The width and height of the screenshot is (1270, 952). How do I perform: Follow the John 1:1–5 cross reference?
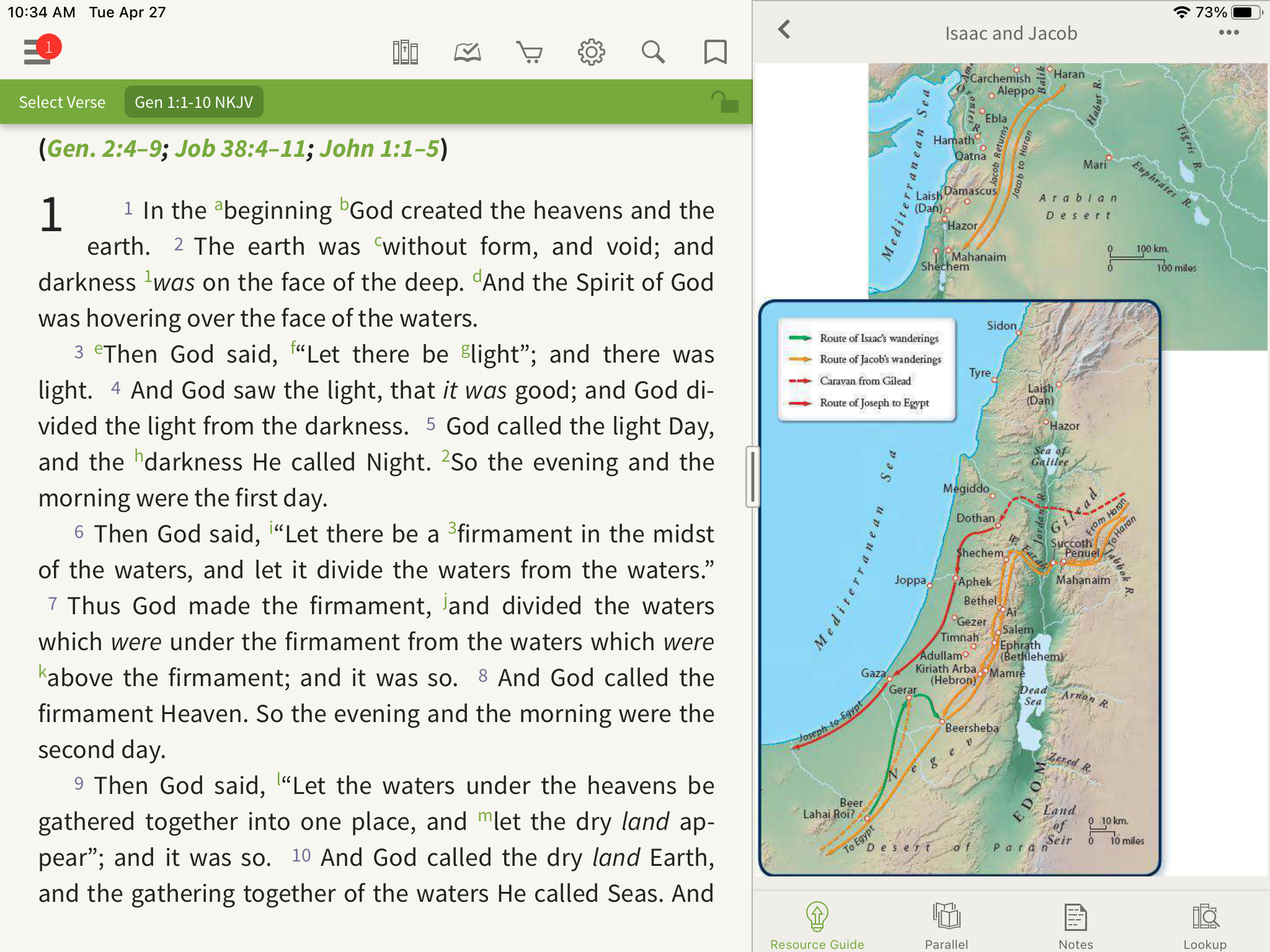[380, 149]
